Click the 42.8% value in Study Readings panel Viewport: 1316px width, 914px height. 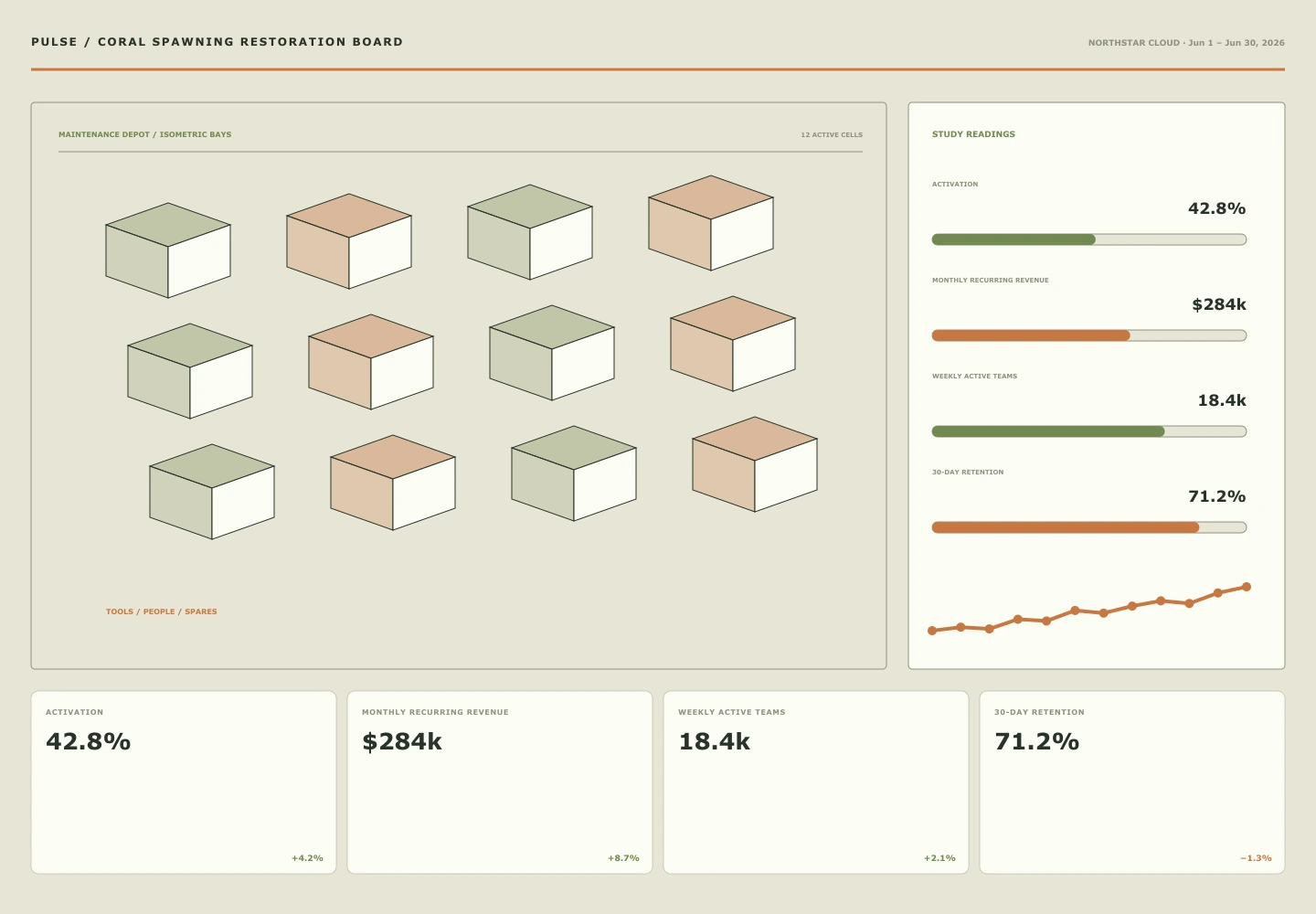pyautogui.click(x=1216, y=208)
